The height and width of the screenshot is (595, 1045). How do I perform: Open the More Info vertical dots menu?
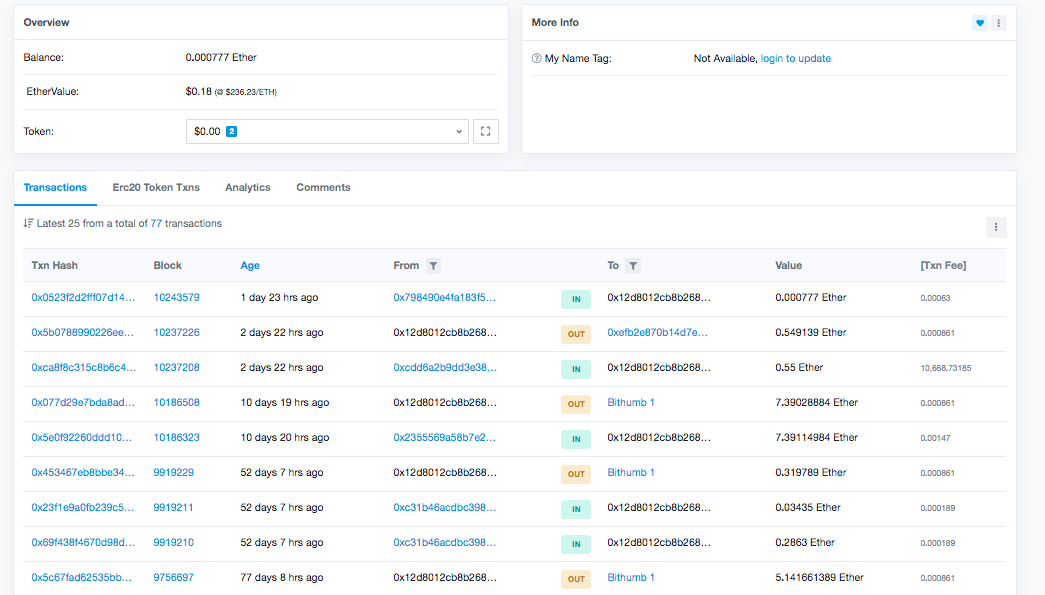998,23
